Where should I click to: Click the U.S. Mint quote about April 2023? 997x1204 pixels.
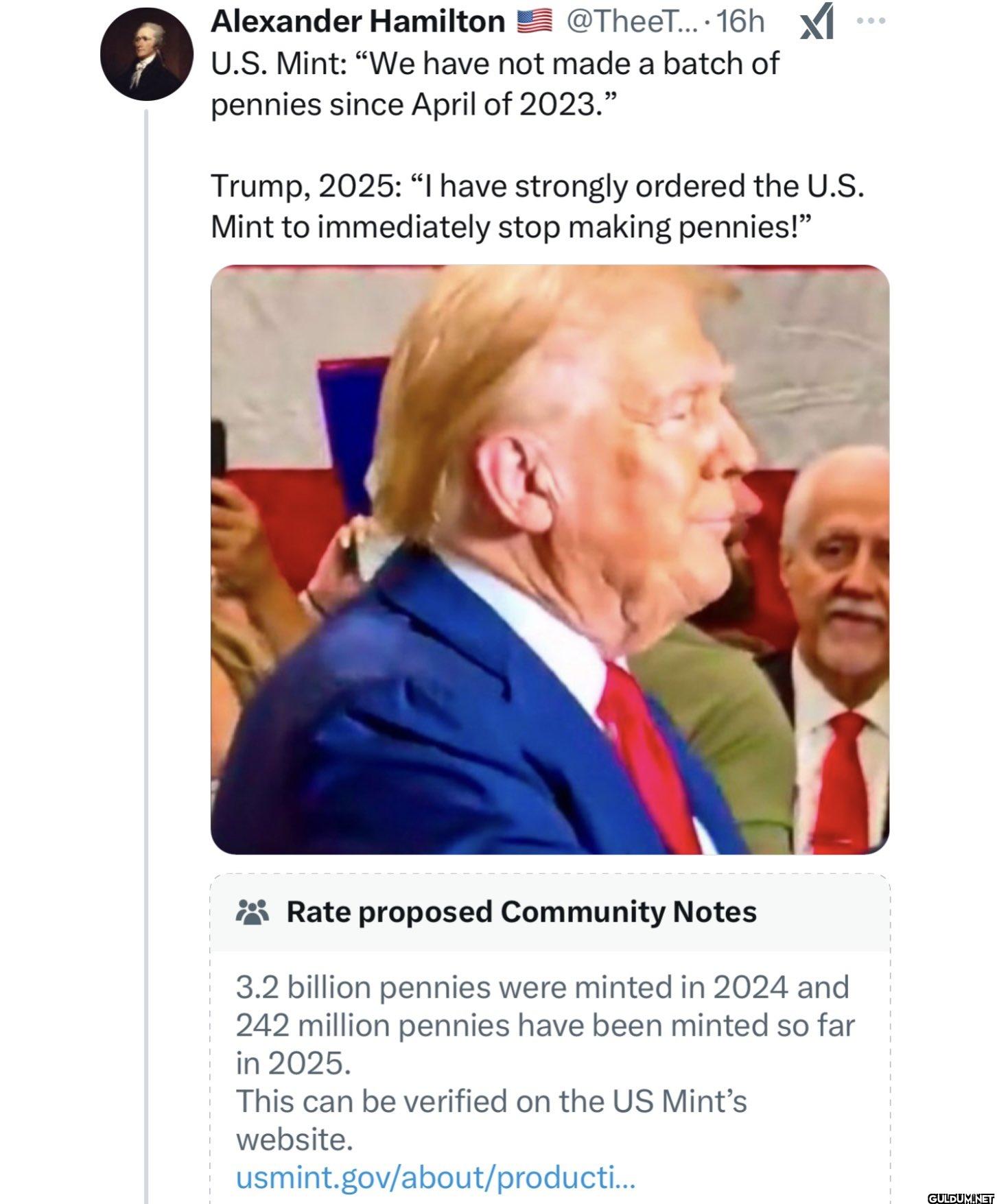point(494,84)
